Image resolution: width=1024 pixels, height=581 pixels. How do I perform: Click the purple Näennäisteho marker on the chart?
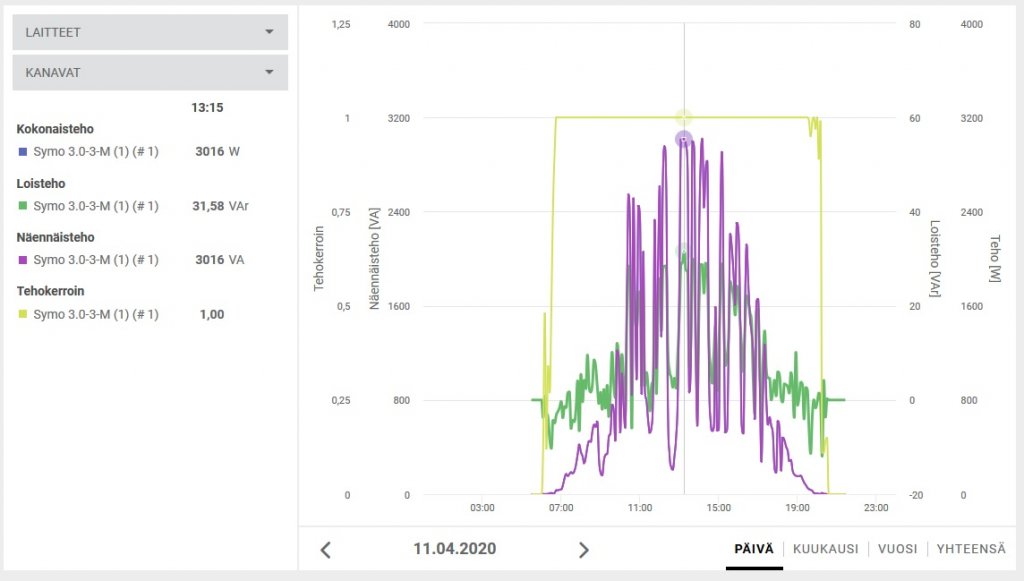684,139
